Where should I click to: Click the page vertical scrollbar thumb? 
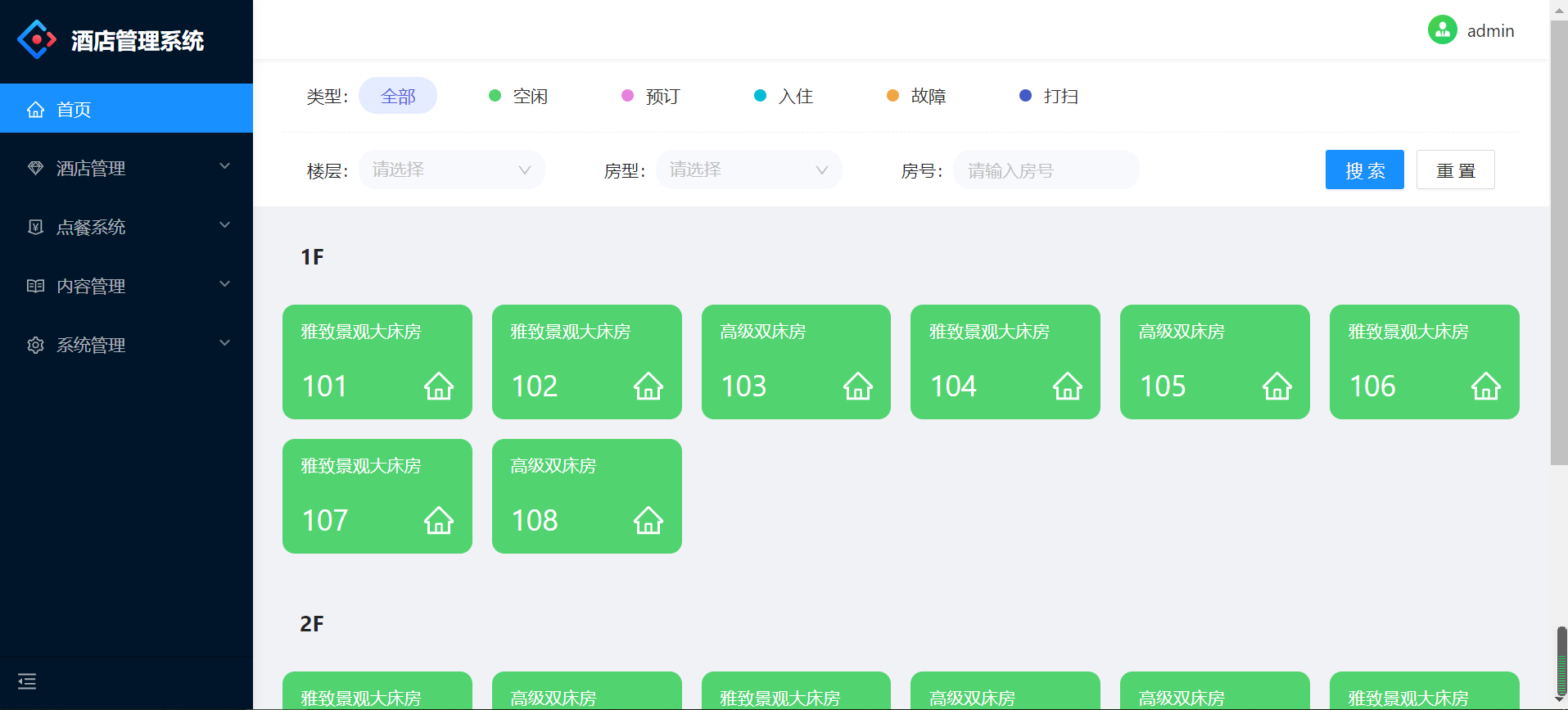click(1559, 243)
